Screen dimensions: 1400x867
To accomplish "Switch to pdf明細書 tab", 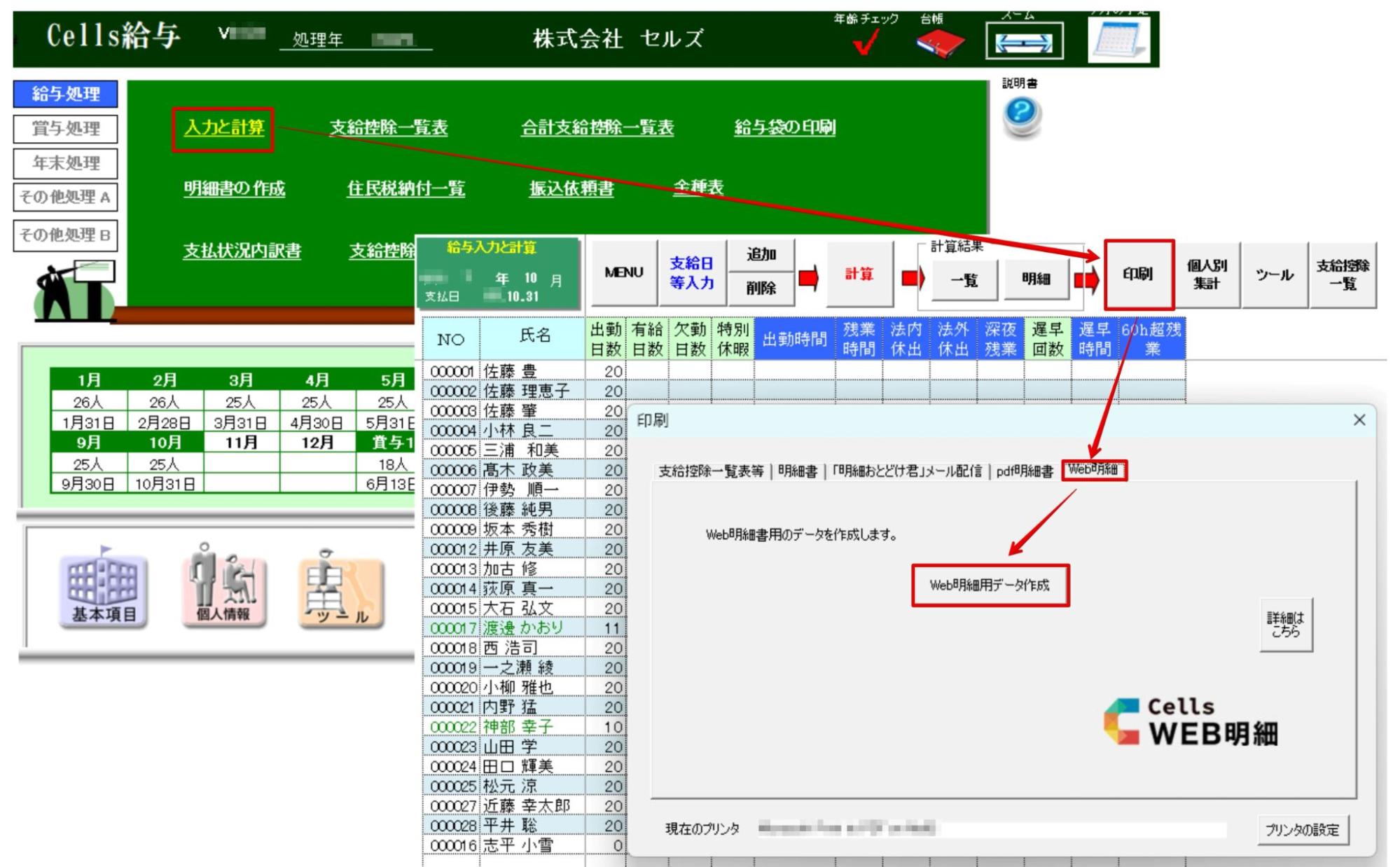I will pyautogui.click(x=1025, y=472).
